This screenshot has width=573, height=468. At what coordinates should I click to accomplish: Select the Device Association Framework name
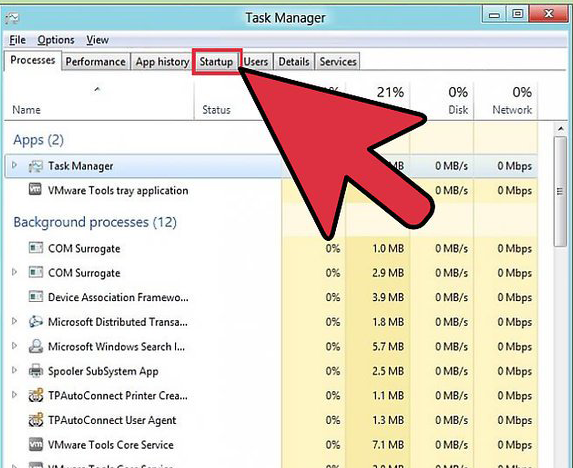tap(118, 297)
